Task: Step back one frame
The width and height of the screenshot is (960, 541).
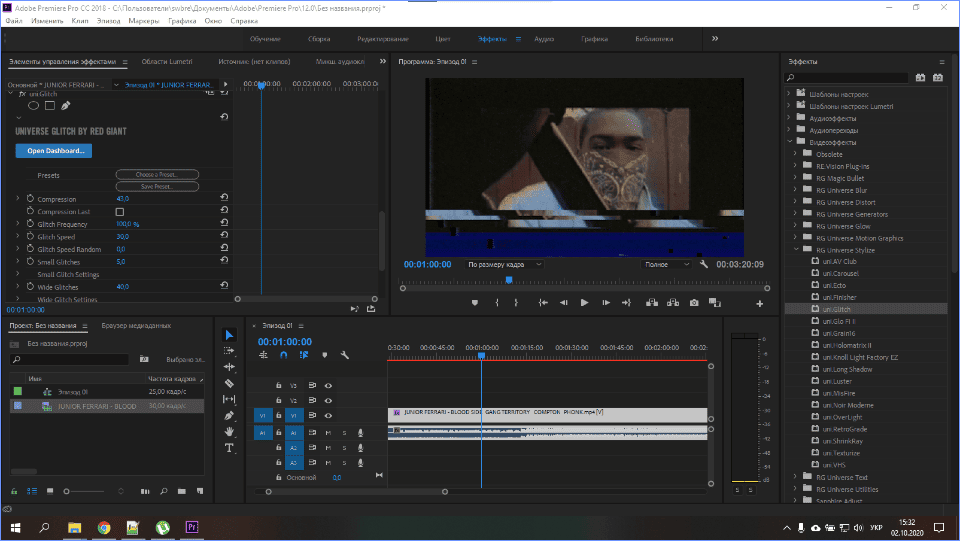Action: (x=563, y=302)
